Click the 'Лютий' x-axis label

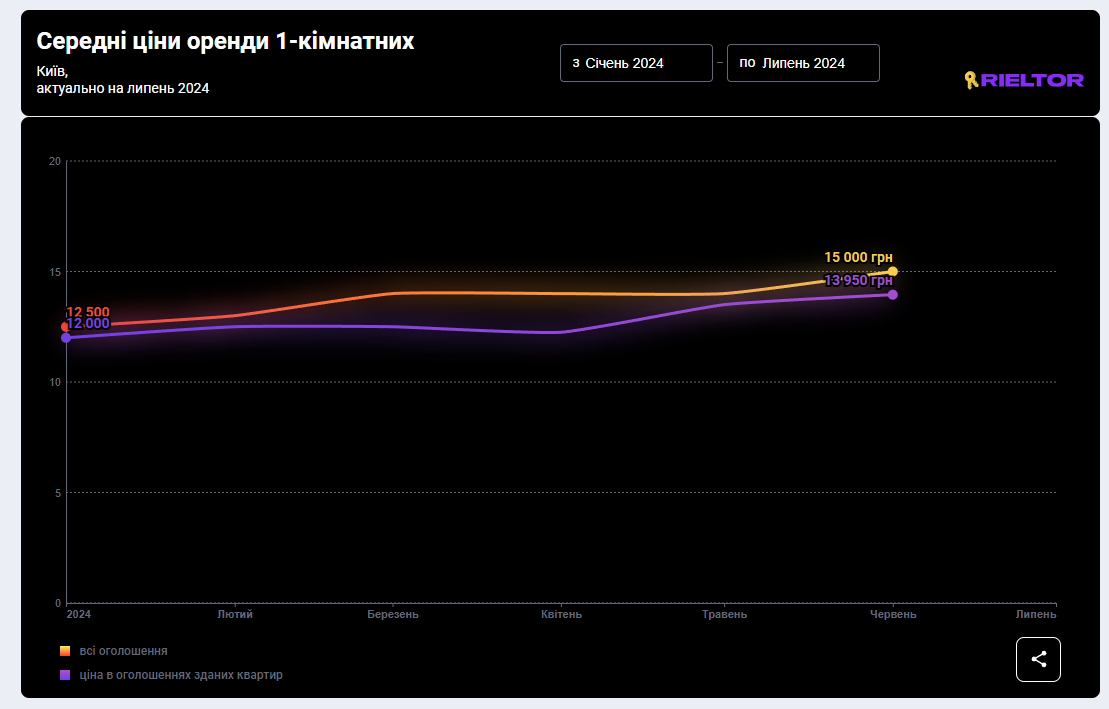tap(235, 614)
